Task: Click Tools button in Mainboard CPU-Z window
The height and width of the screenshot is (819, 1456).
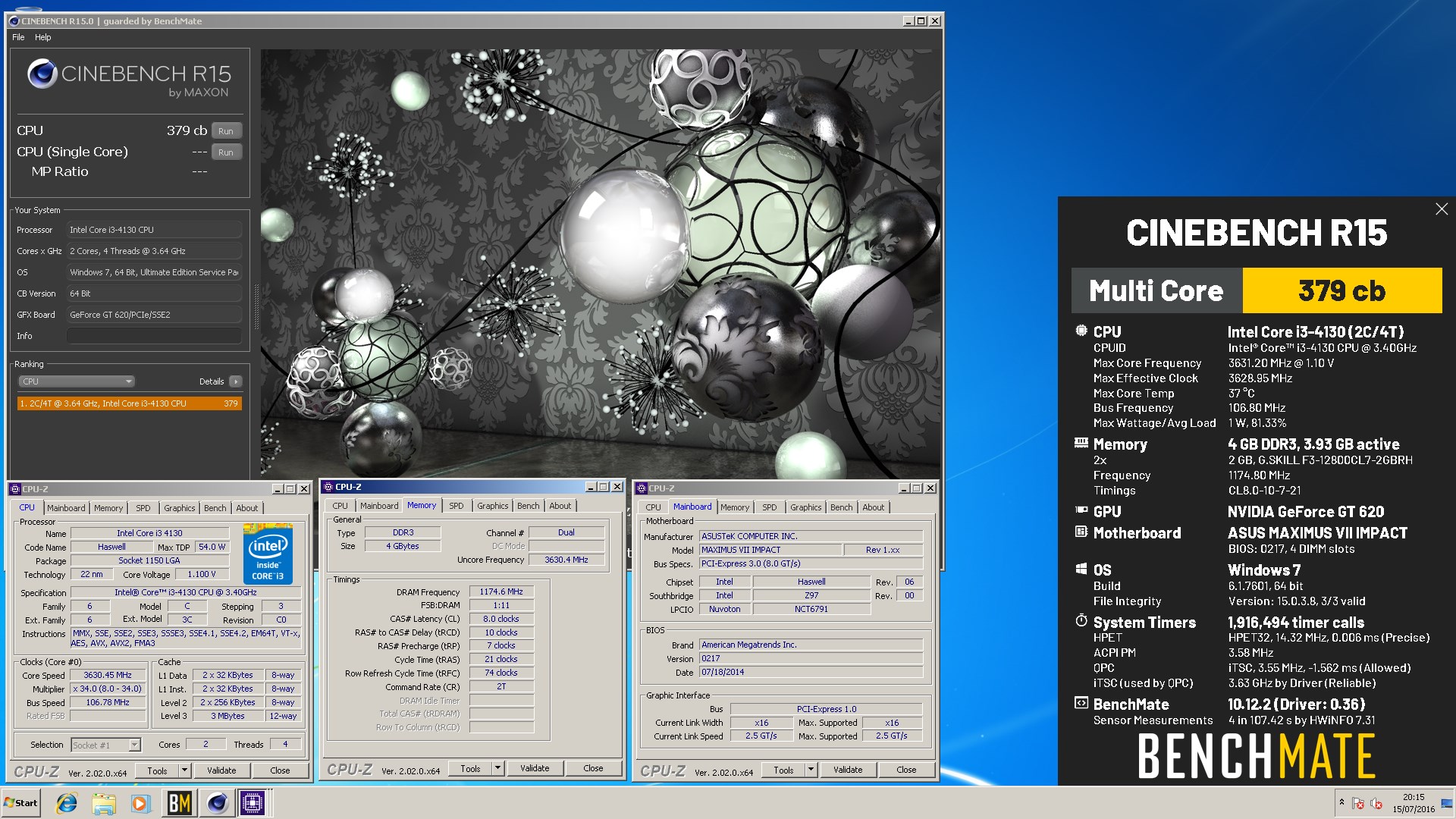Action: [x=783, y=770]
